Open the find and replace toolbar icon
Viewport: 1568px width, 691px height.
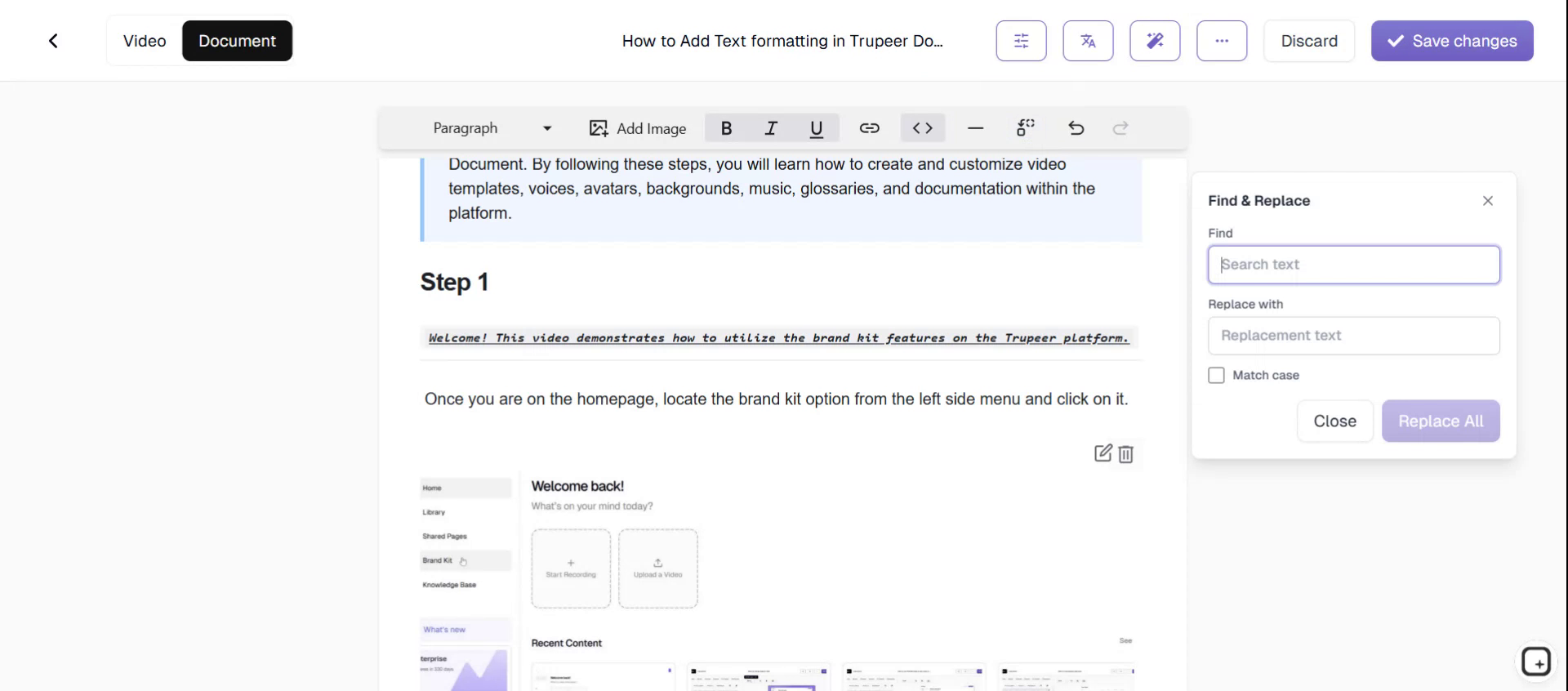pos(1026,128)
